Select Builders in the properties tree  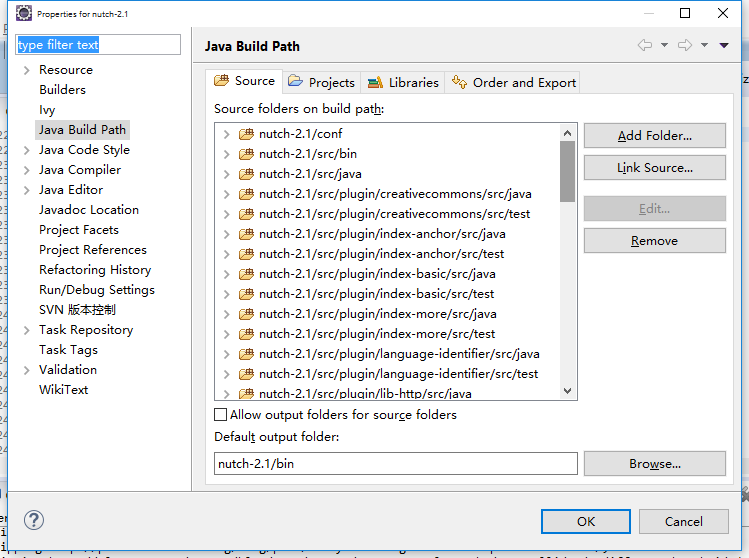point(63,90)
